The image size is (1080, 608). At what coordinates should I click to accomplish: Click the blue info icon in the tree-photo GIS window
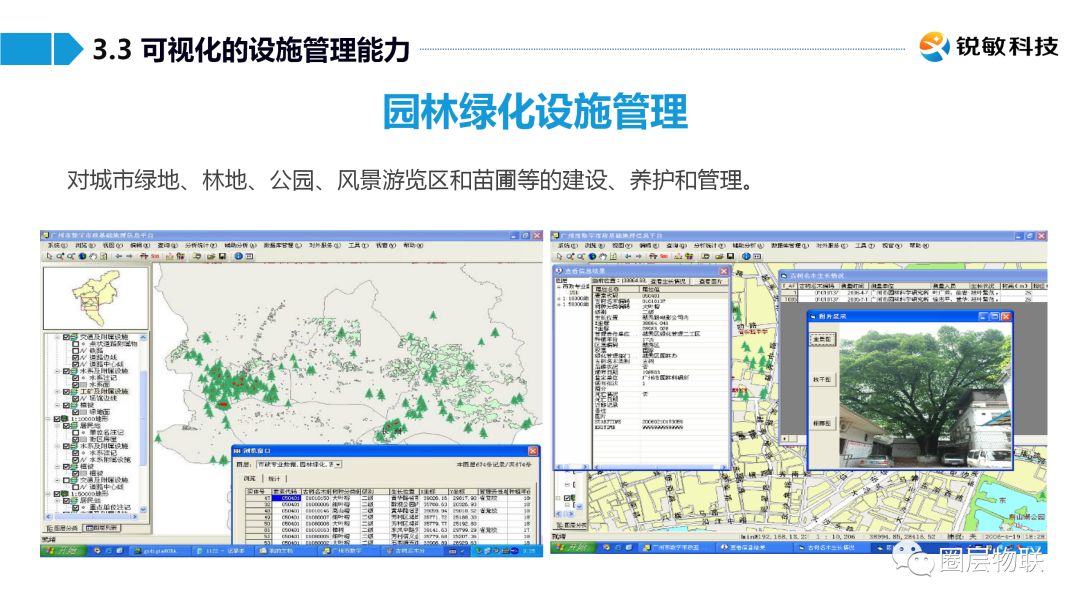coord(746,257)
